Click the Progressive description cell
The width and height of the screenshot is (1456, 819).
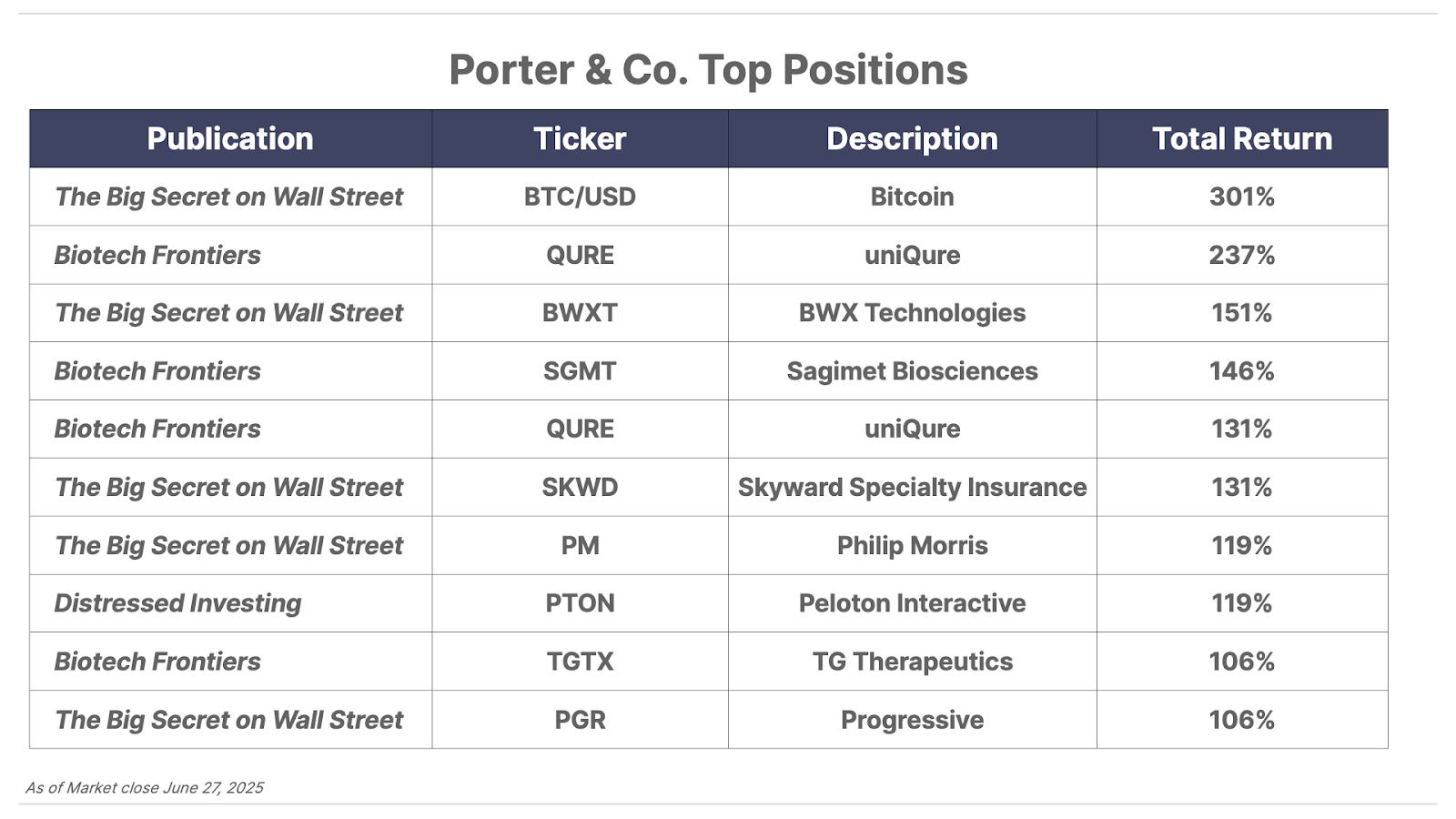click(912, 720)
